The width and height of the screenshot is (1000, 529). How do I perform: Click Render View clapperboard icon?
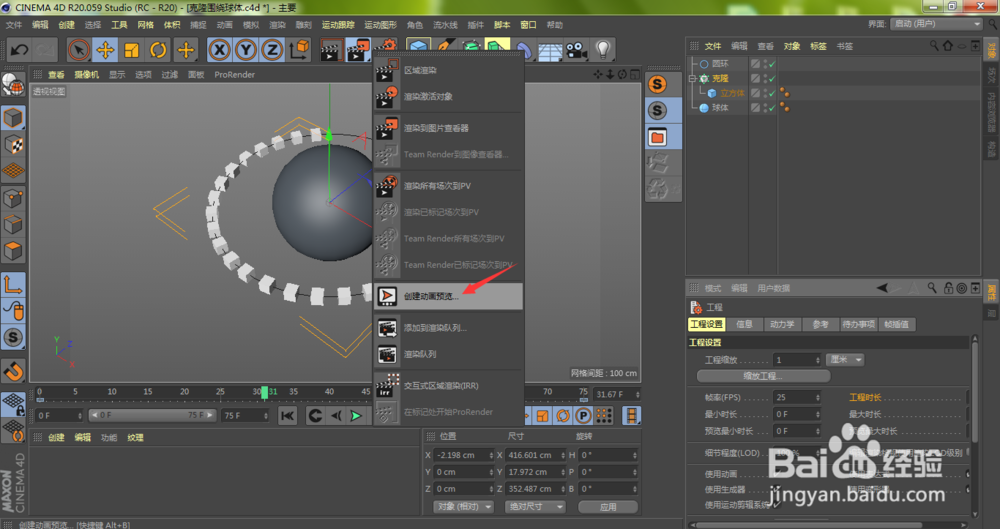[331, 50]
